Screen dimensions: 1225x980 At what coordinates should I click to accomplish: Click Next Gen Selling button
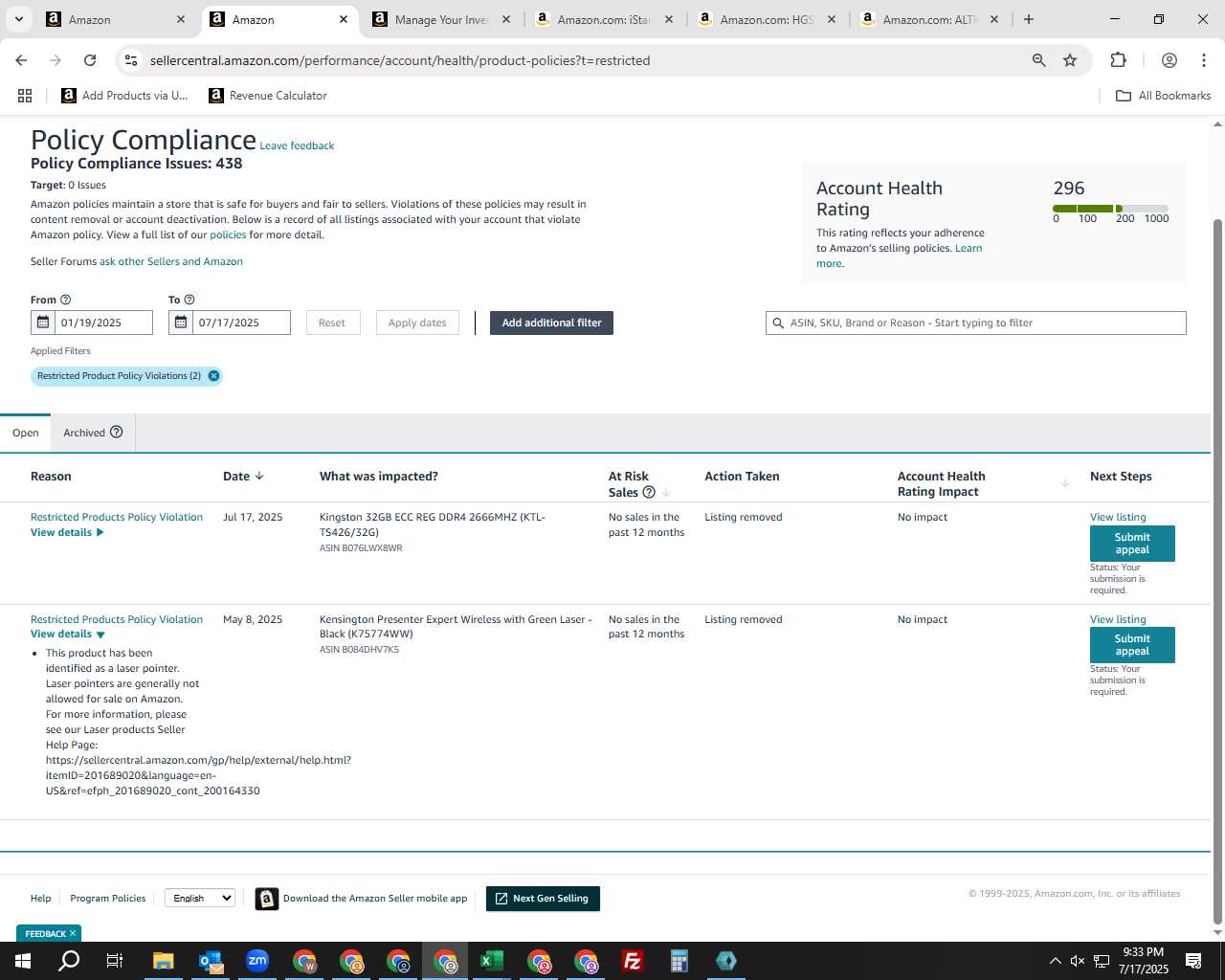pyautogui.click(x=543, y=899)
